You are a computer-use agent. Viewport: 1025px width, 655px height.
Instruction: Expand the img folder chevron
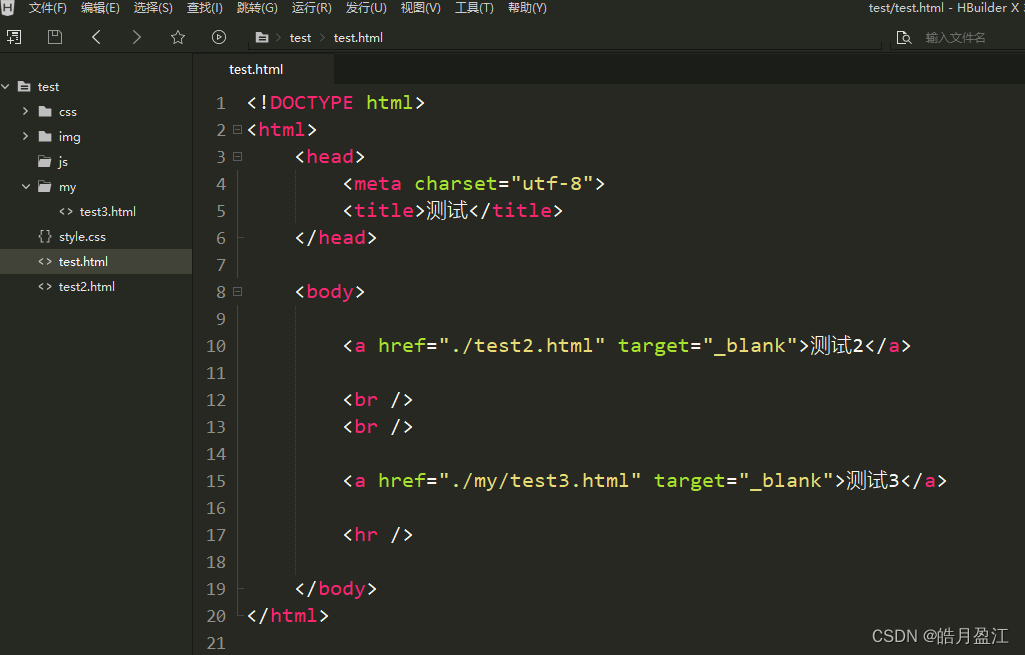(25, 136)
